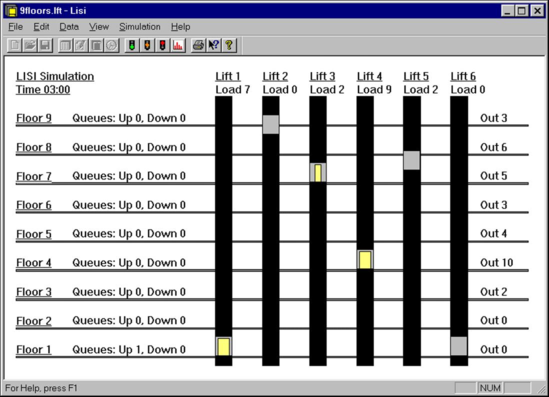This screenshot has width=549, height=397.
Task: Click the LISI Simulation heading
Action: click(55, 76)
